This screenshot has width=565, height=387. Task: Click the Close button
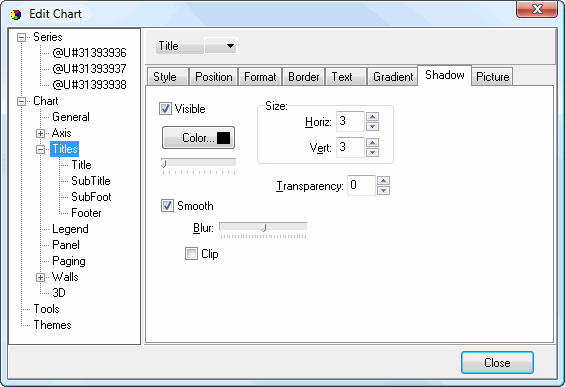[x=497, y=362]
